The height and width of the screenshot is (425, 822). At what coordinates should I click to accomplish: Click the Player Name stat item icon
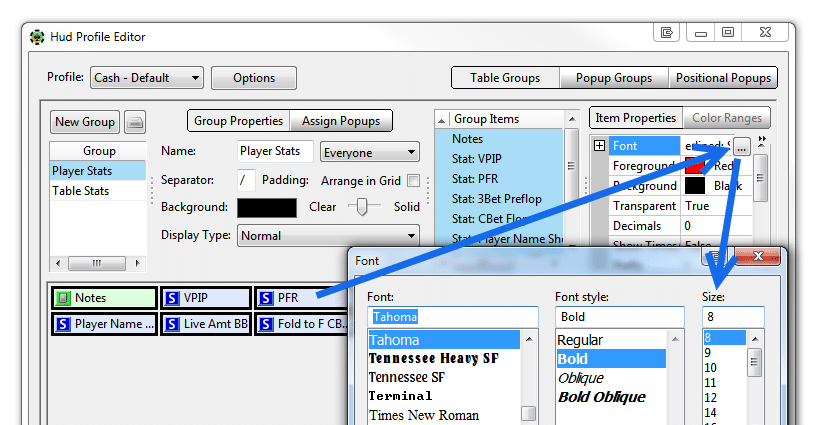[x=62, y=324]
